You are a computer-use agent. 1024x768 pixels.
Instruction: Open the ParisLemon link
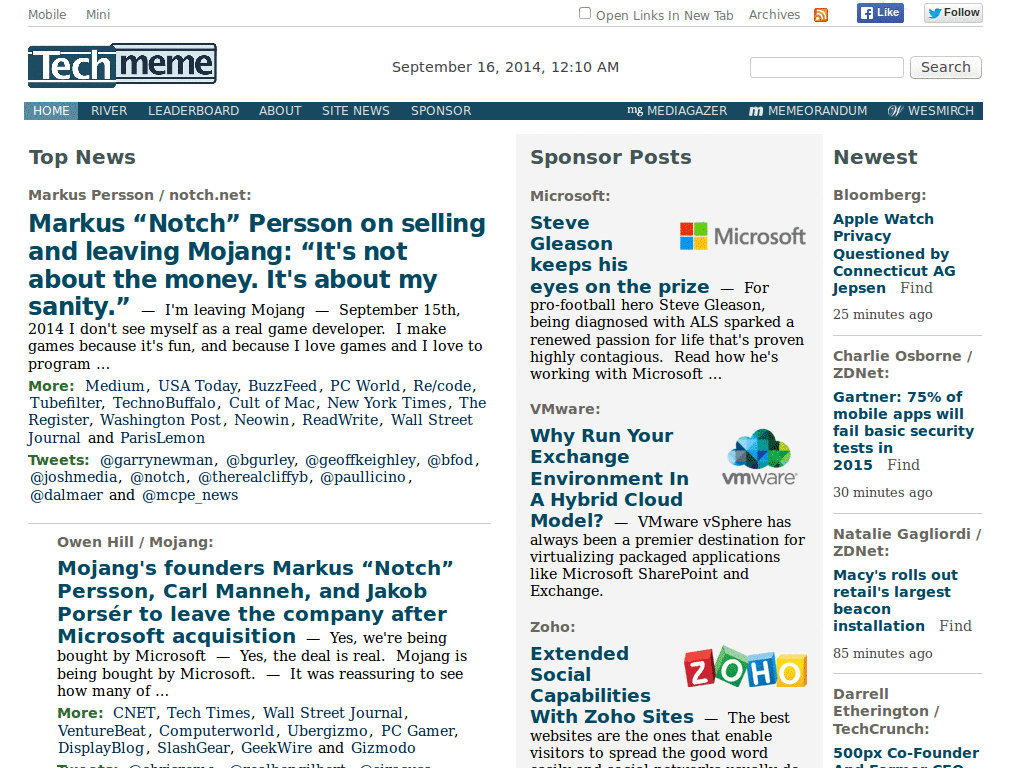pyautogui.click(x=162, y=438)
